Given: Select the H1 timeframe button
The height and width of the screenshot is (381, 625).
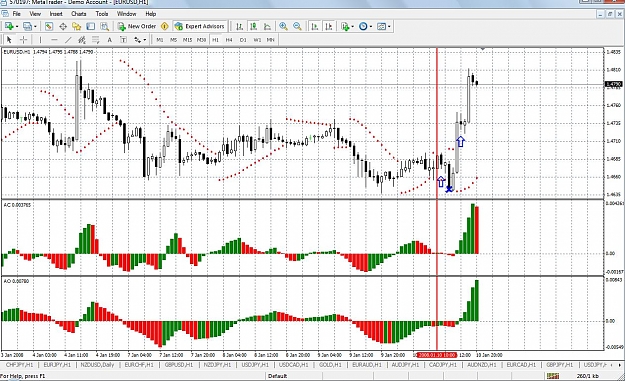Looking at the screenshot, I should pos(215,40).
